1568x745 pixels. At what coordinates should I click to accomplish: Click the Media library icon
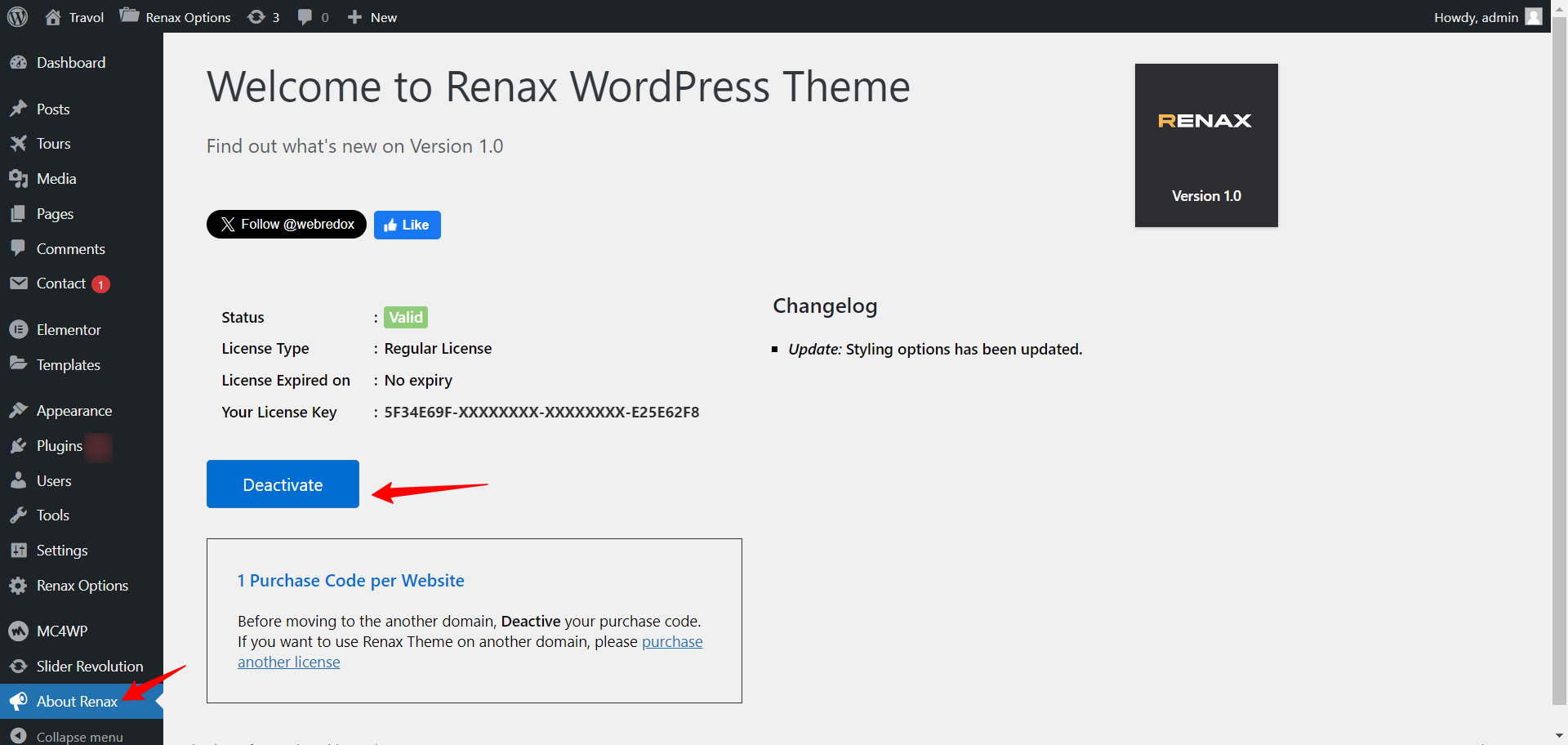coord(18,179)
